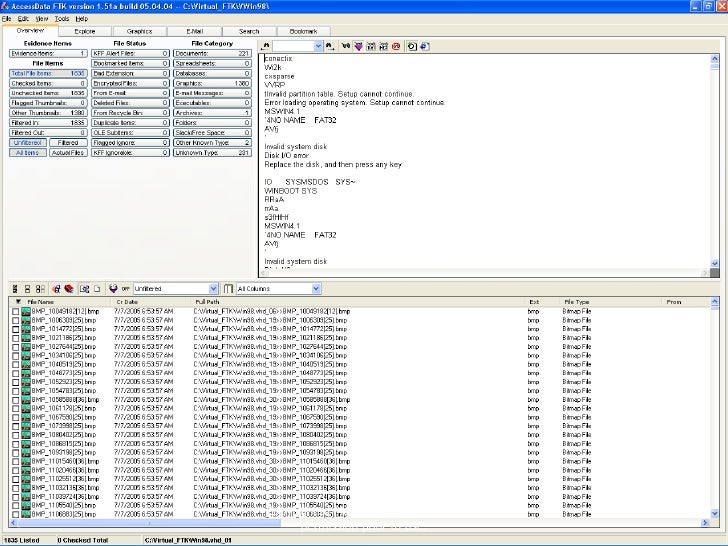The width and height of the screenshot is (728, 546).
Task: Click the purple file filter icon beside OFF
Action: coord(113,289)
